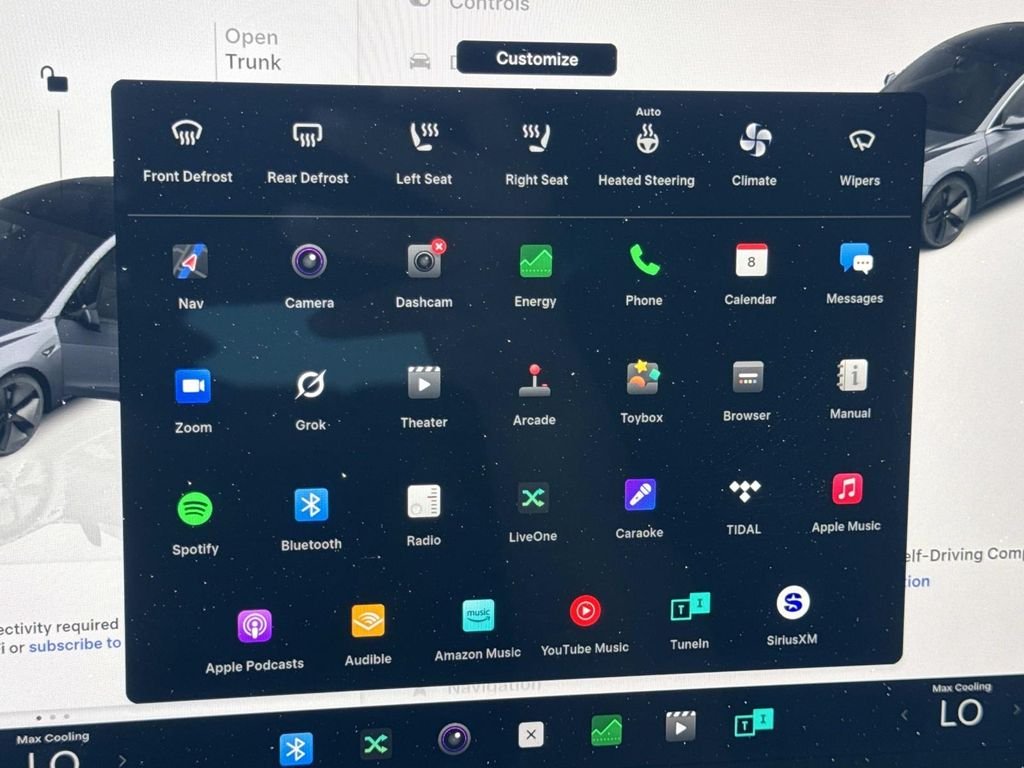
Task: Launch the TIDAL app
Action: (744, 507)
